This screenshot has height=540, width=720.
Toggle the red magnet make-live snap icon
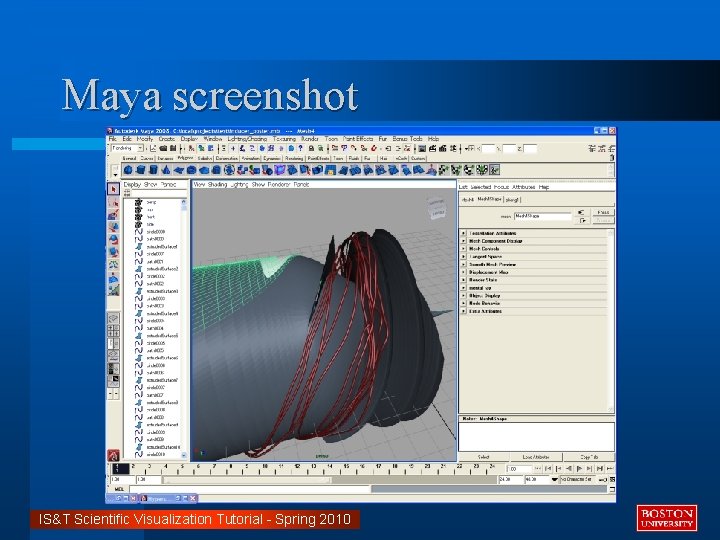click(373, 148)
